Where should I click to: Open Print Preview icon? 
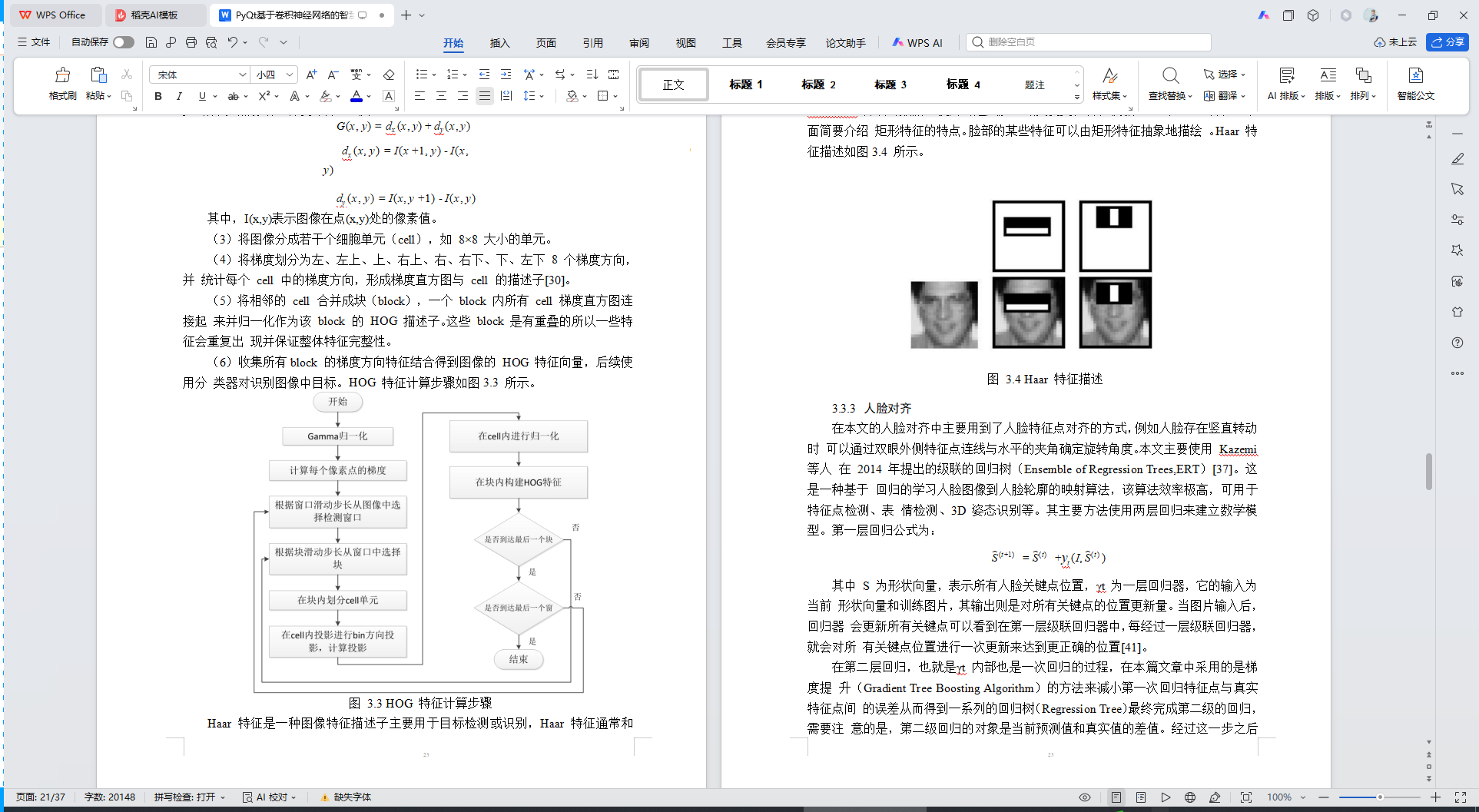click(211, 42)
